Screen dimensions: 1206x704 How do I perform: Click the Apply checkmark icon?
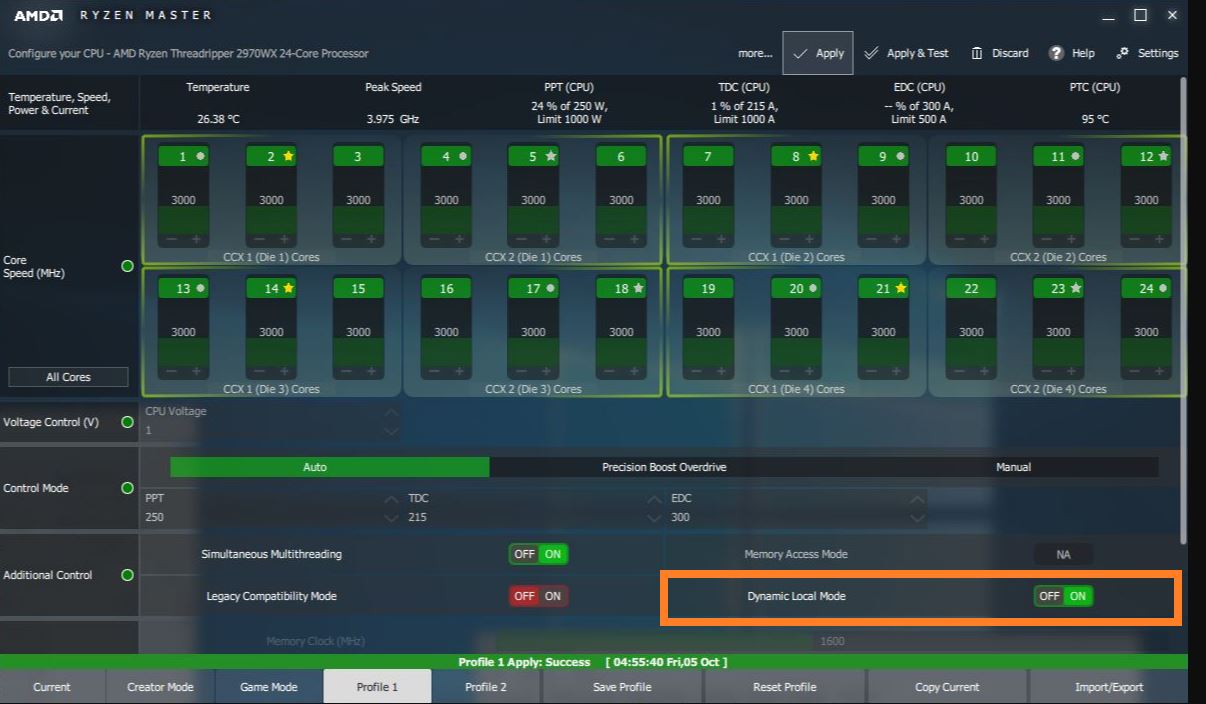[x=800, y=52]
